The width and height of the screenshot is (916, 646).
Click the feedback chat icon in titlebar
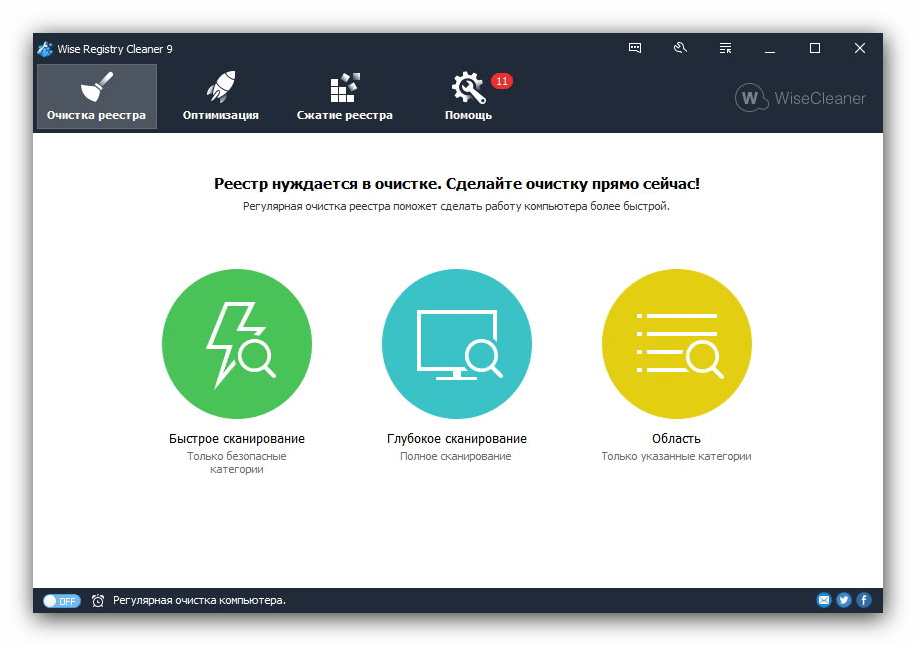tap(635, 47)
